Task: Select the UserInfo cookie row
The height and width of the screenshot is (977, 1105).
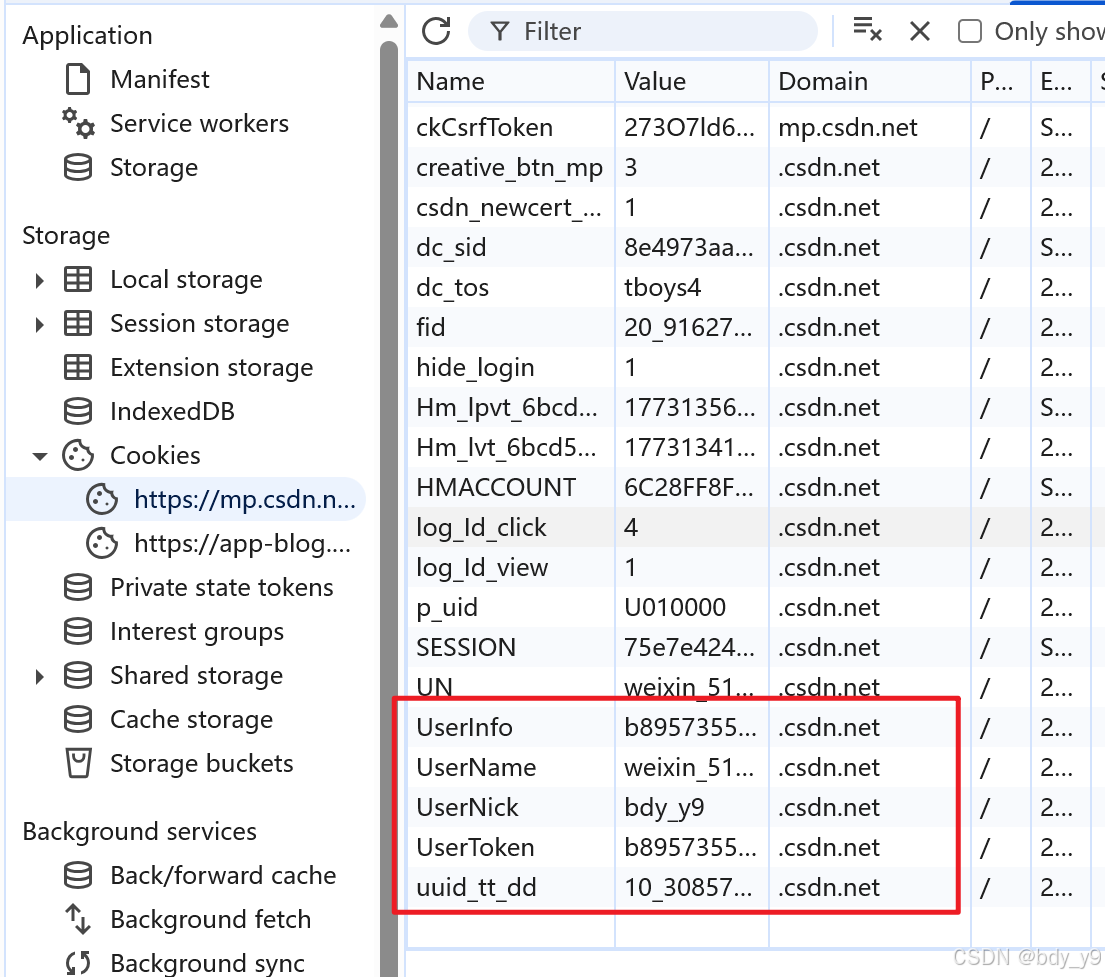Action: point(755,727)
